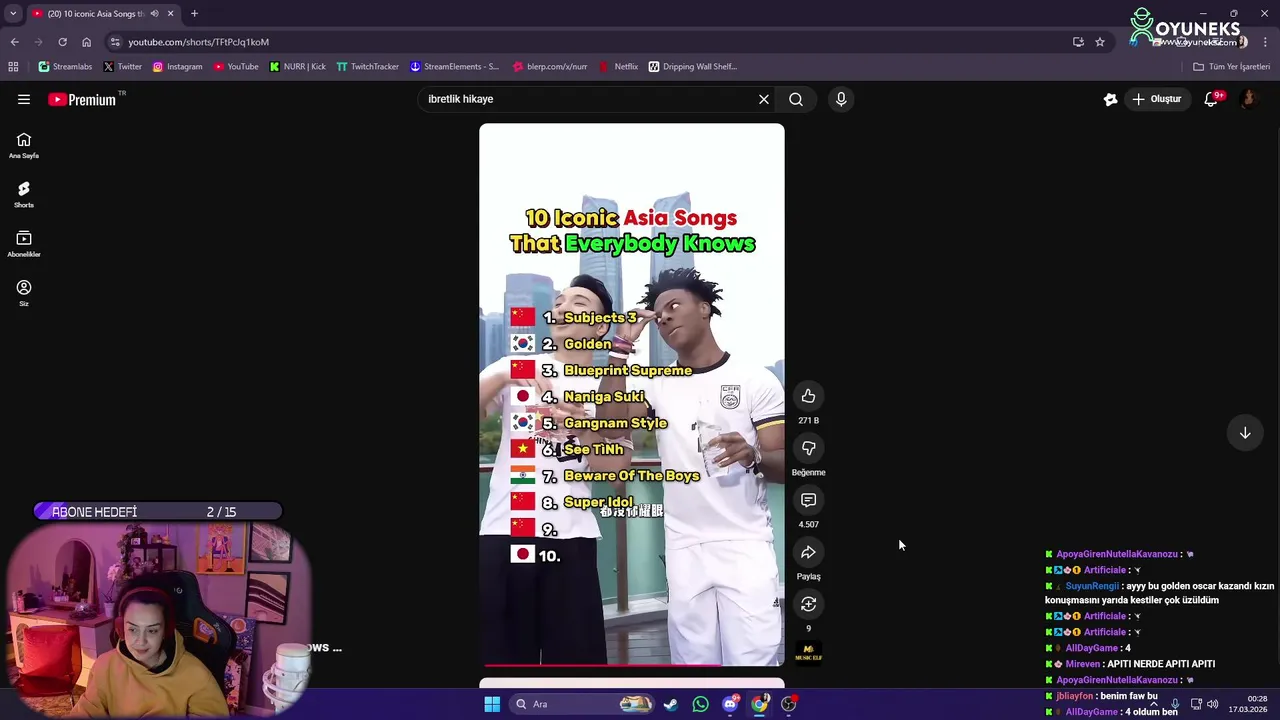This screenshot has height=720, width=1280.
Task: Open the YouTube bookmark
Action: (236, 67)
